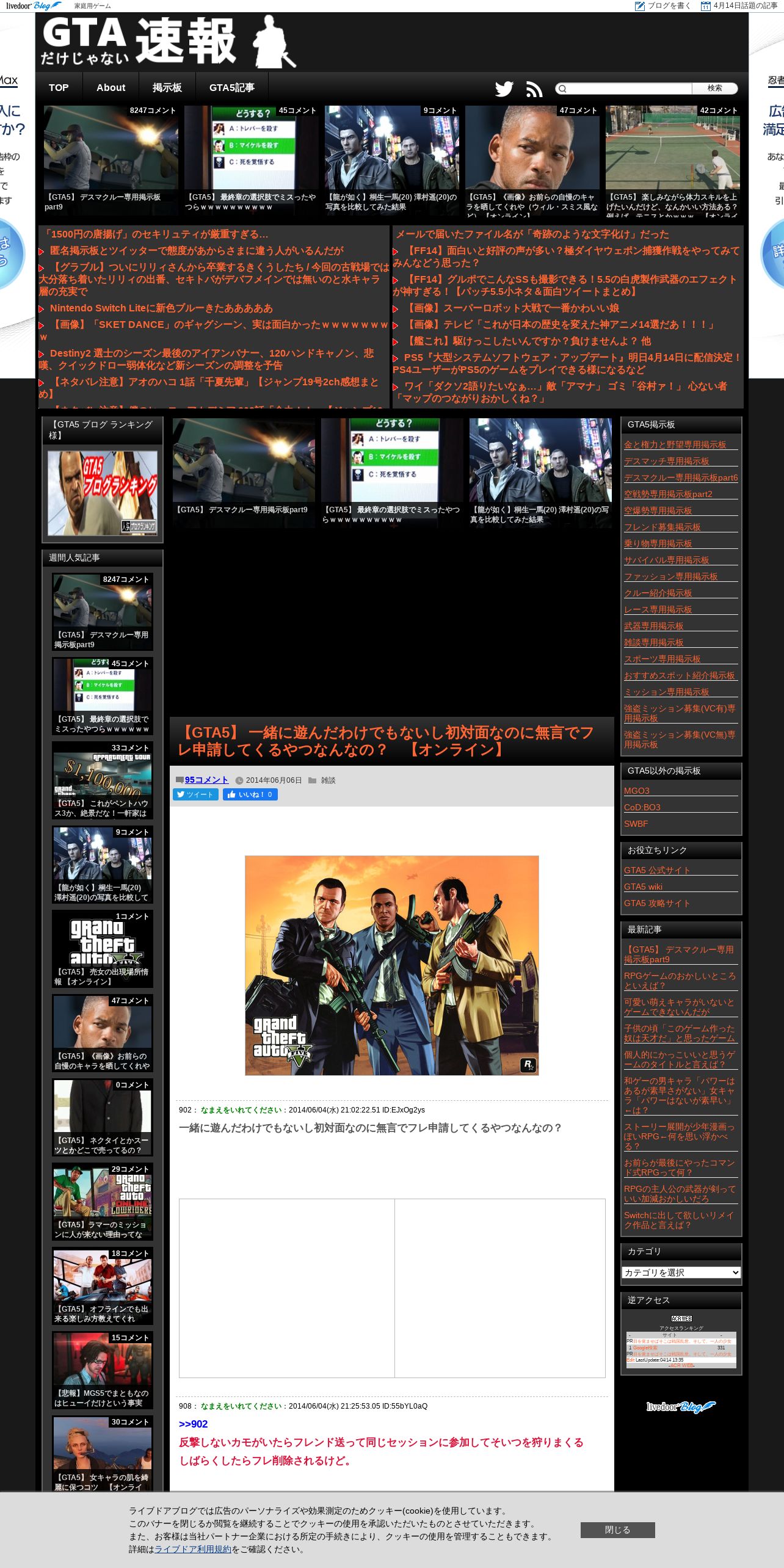784x1568 pixels.
Task: Open the MGO3 board link
Action: [x=637, y=791]
